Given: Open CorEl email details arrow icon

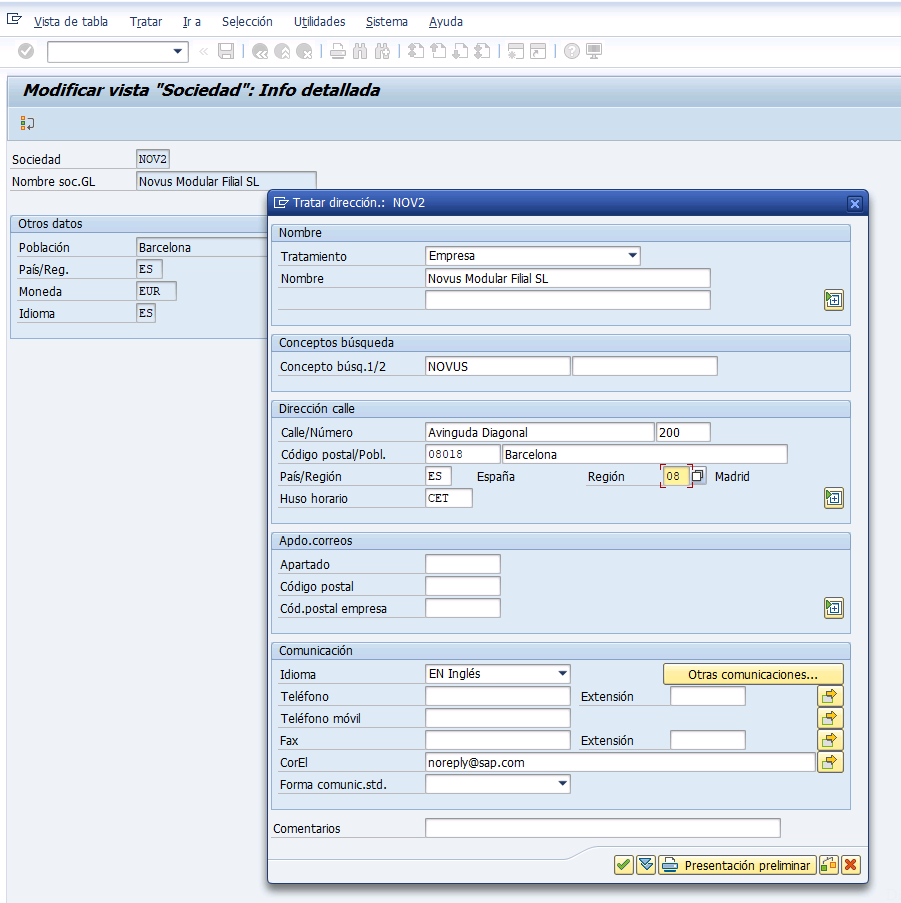Looking at the screenshot, I should pyautogui.click(x=830, y=762).
